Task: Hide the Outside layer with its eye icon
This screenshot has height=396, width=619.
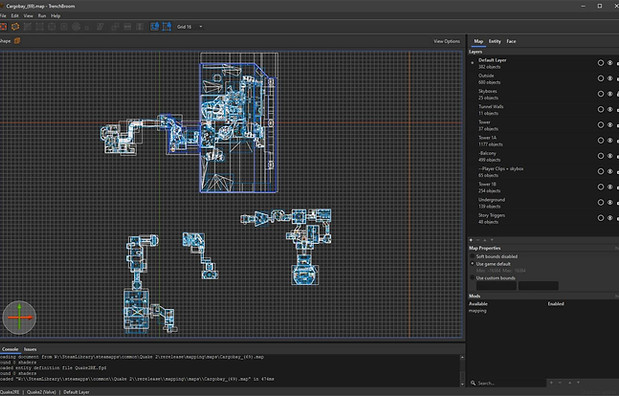Action: [610, 78]
